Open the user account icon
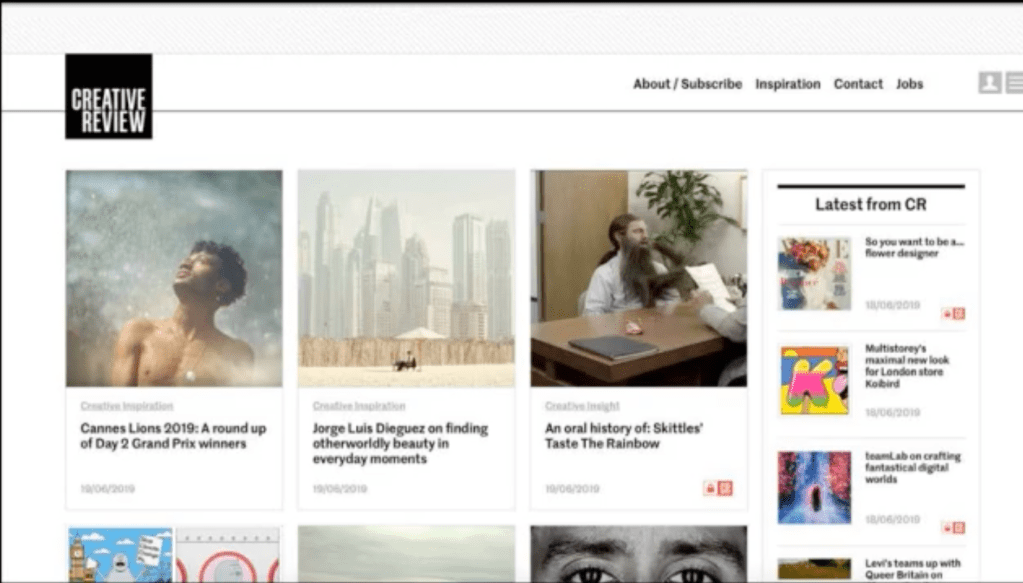The width and height of the screenshot is (1023, 583). point(989,83)
